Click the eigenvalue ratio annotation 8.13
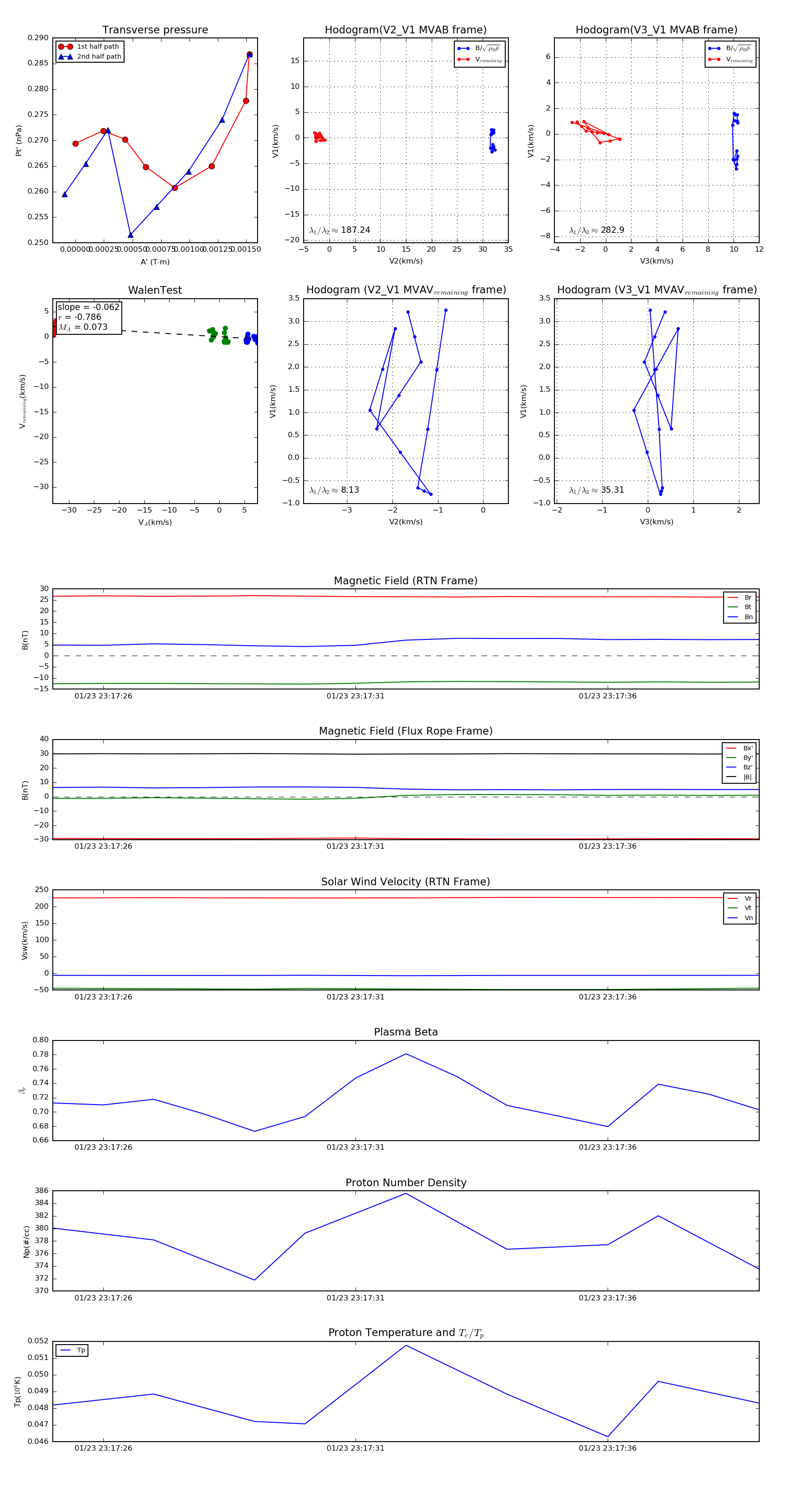Image resolution: width=812 pixels, height=1489 pixels. pyautogui.click(x=334, y=490)
